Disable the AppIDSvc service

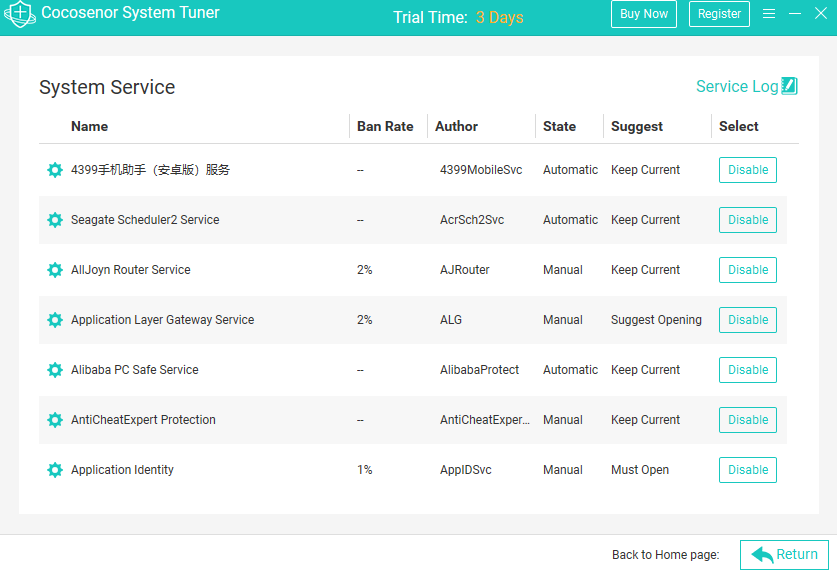tap(747, 470)
